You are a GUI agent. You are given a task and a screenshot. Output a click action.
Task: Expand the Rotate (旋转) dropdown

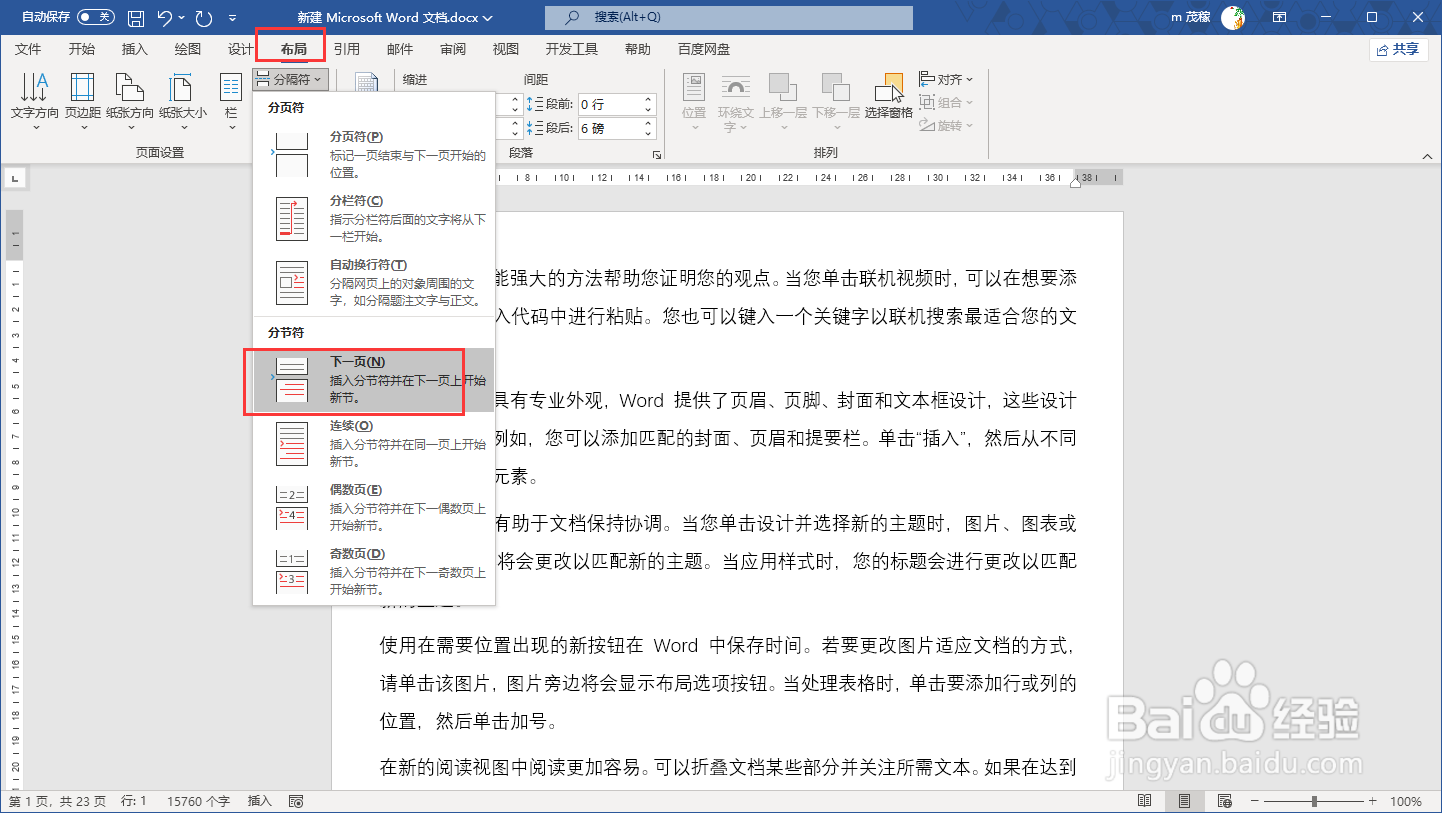946,125
